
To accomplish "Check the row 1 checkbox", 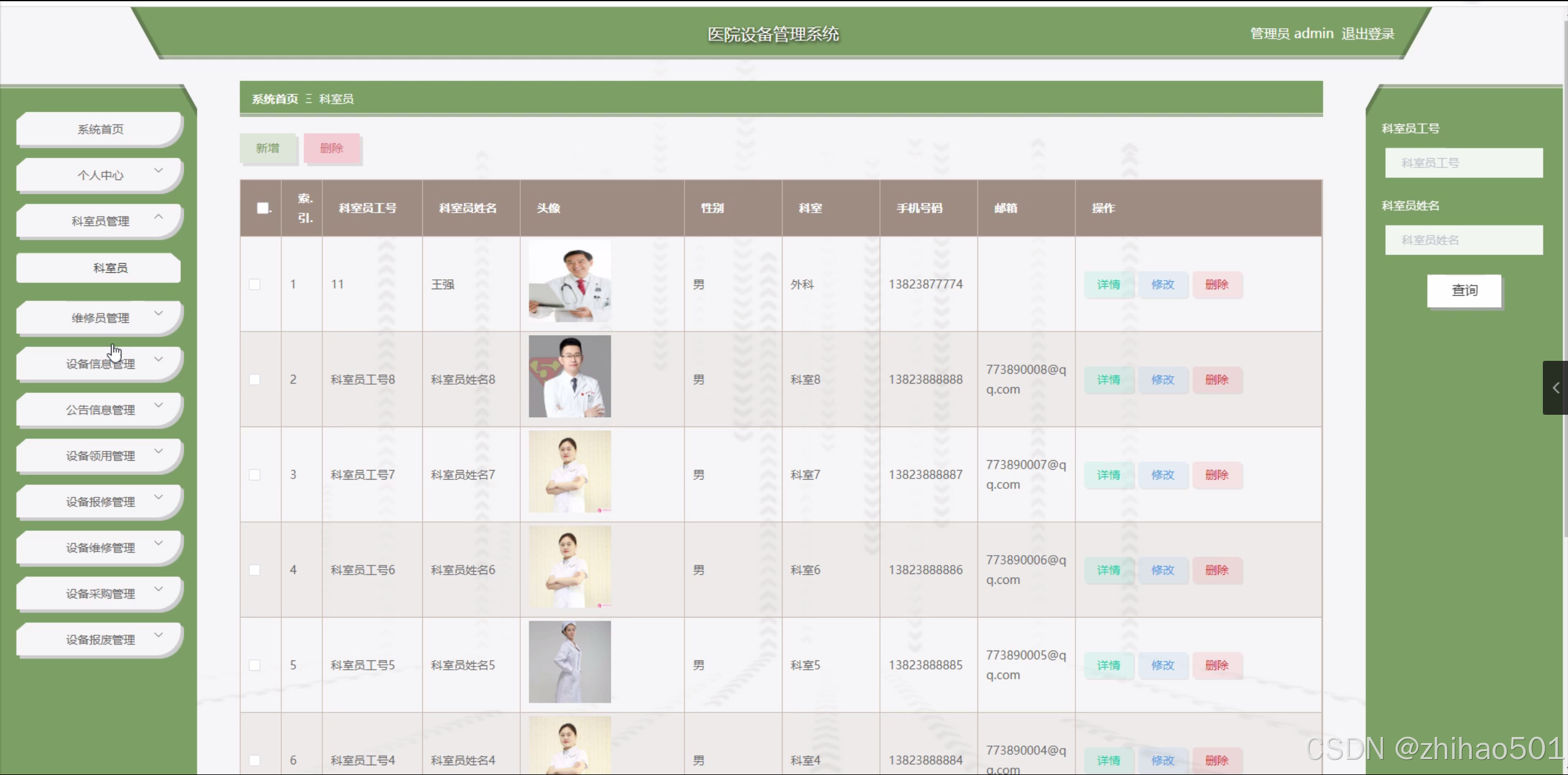I will pyautogui.click(x=255, y=284).
